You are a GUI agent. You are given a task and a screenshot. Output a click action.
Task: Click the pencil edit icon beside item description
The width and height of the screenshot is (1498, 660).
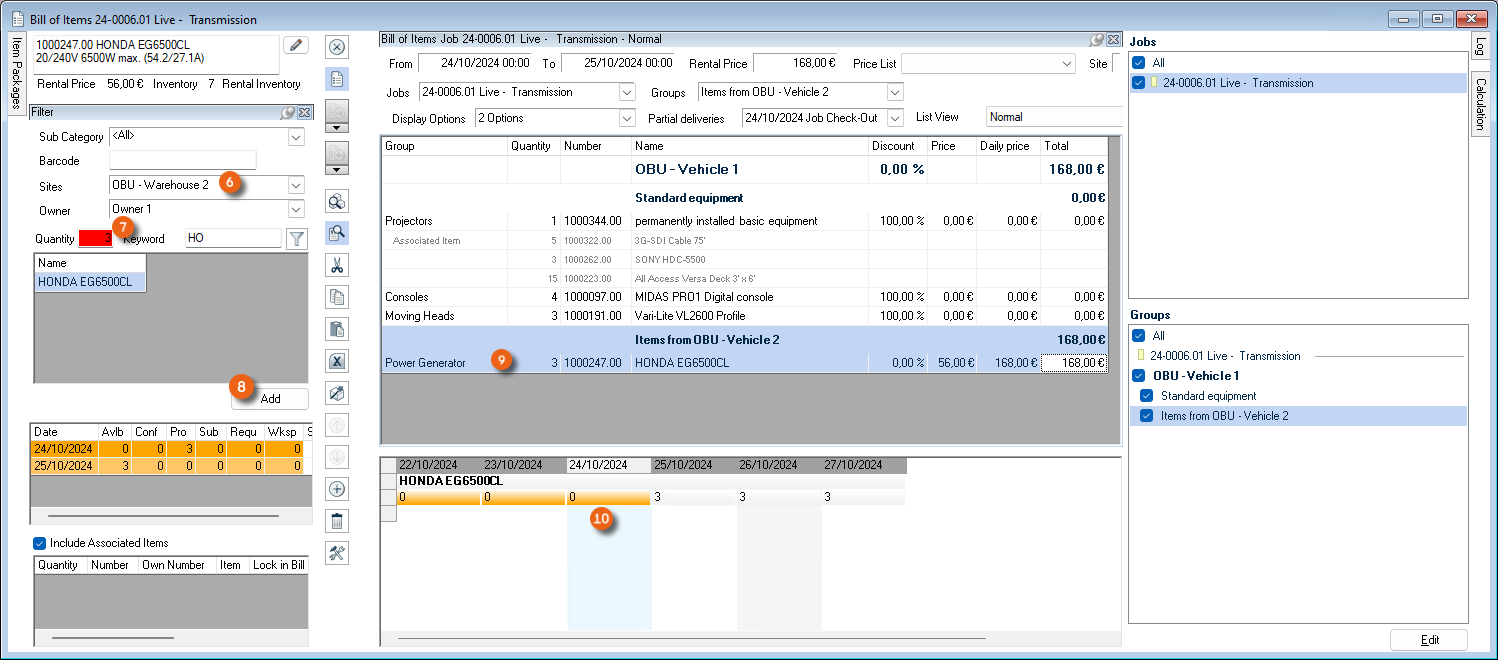click(296, 45)
